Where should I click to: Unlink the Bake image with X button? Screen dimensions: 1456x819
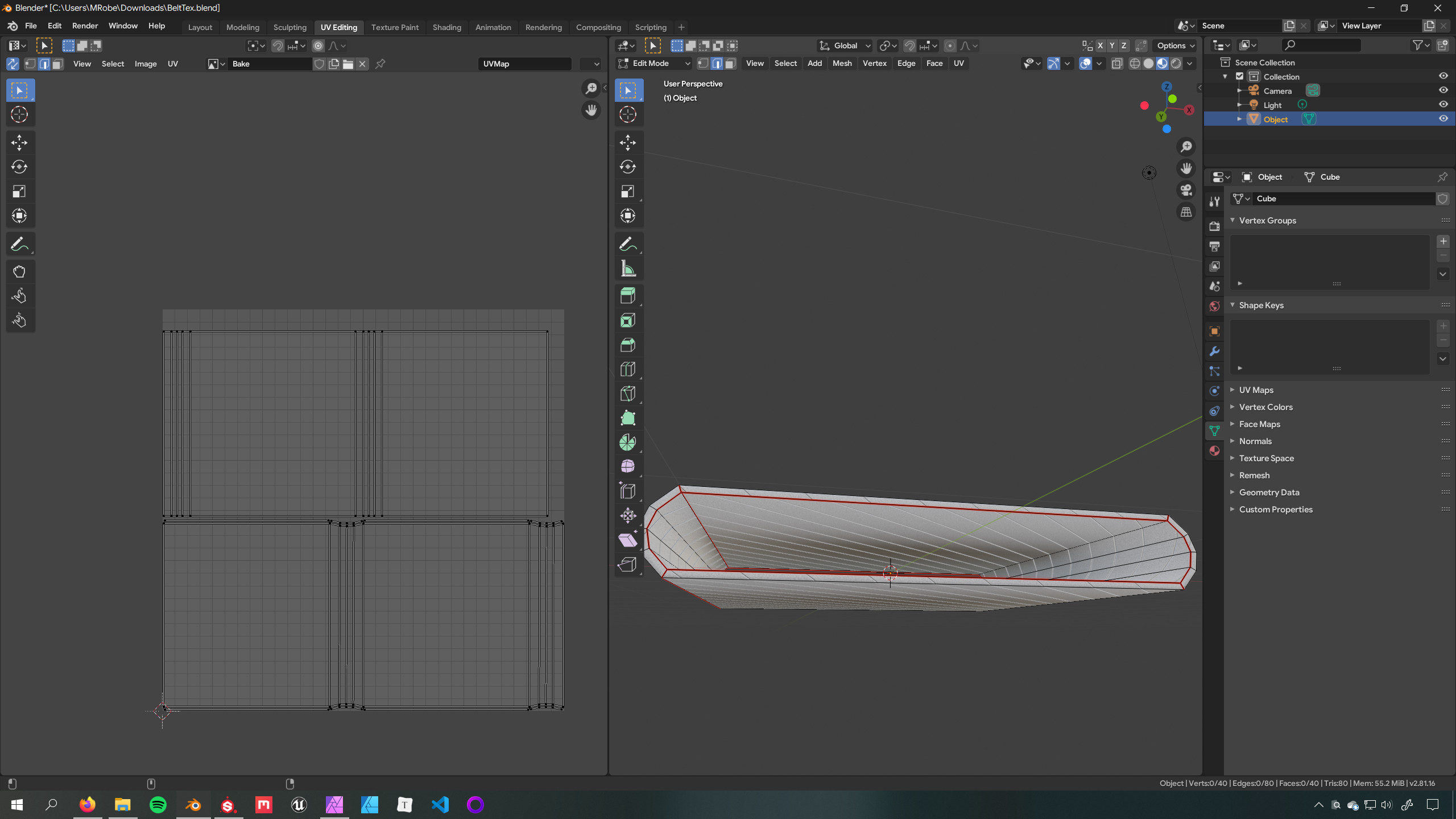click(x=362, y=64)
